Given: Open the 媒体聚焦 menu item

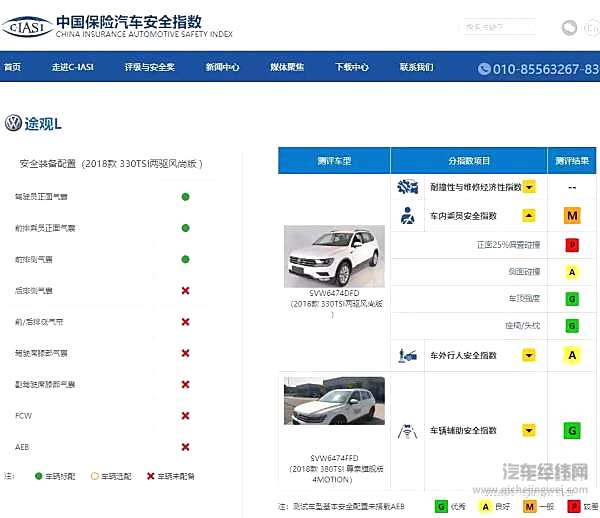Looking at the screenshot, I should pos(287,67).
